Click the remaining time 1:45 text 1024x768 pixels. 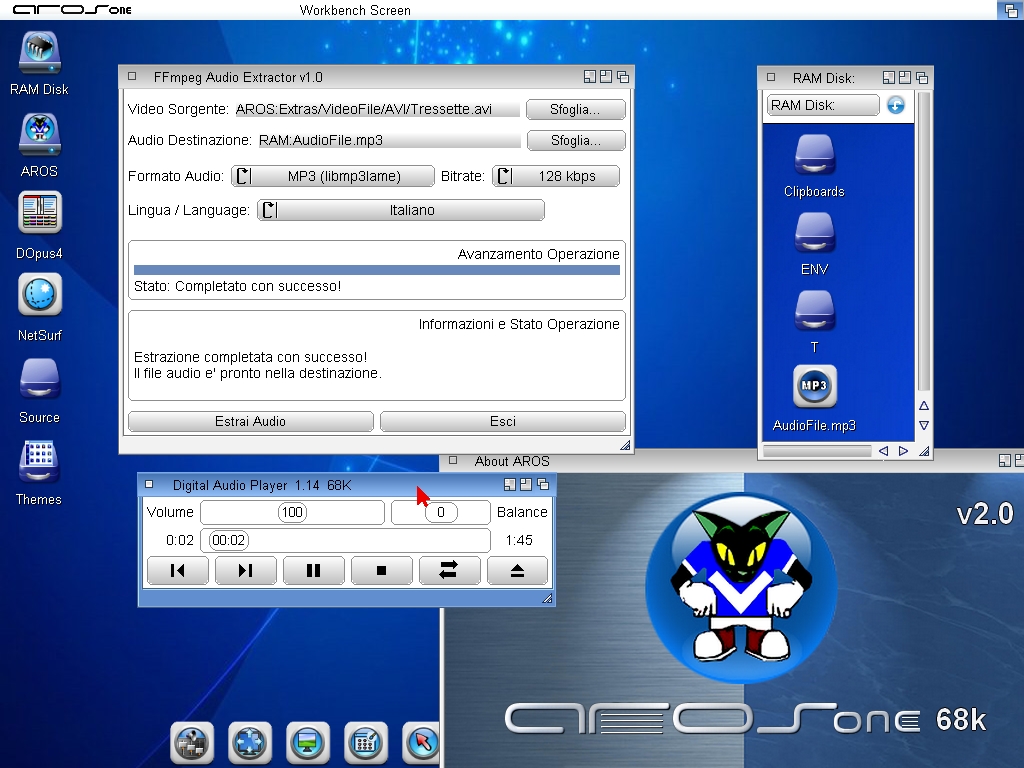coord(519,541)
